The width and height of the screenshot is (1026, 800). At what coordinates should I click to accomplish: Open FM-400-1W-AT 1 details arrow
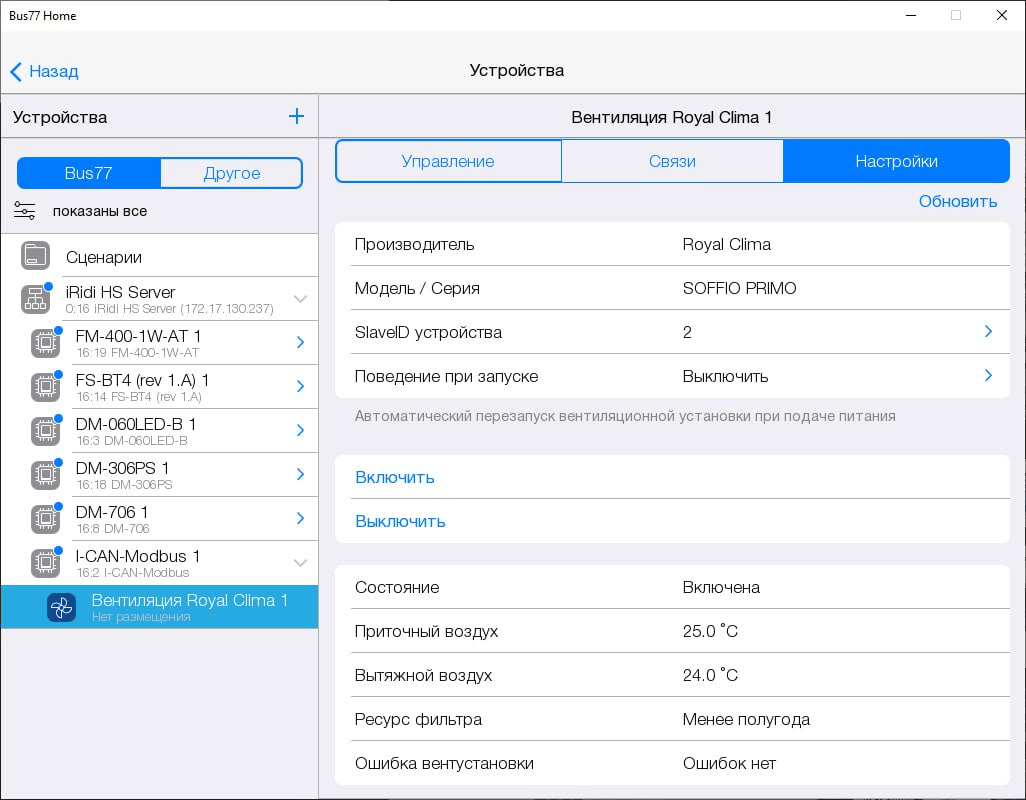point(300,342)
